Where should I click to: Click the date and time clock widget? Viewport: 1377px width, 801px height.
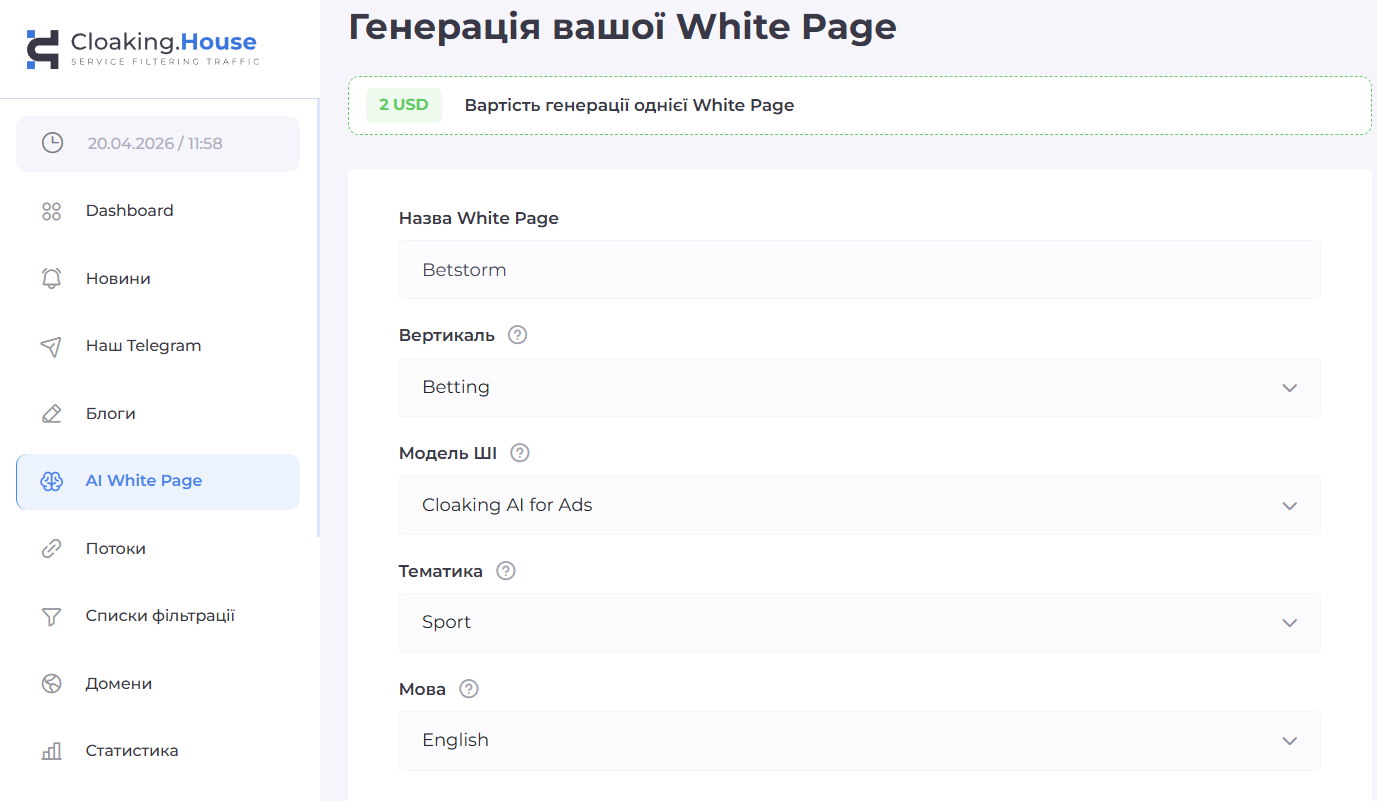[x=157, y=143]
